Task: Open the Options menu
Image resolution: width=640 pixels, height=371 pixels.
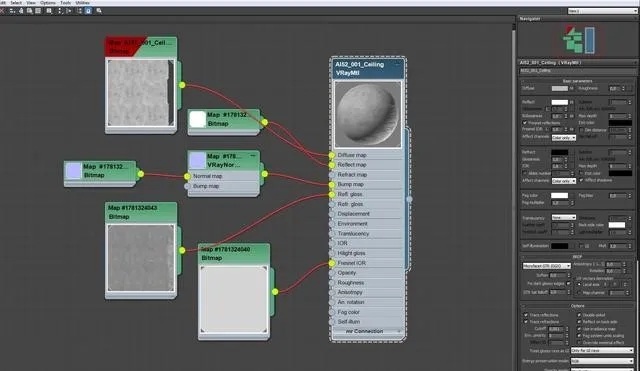Action: [48, 2]
